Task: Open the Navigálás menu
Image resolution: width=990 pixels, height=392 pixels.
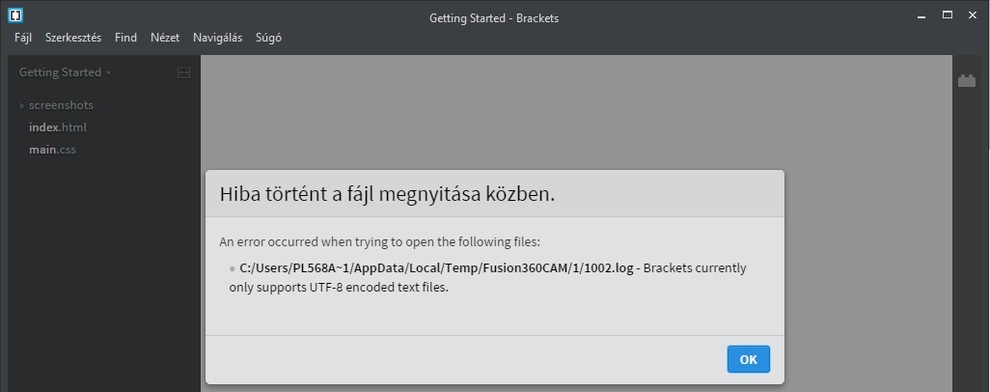Action: pos(218,38)
